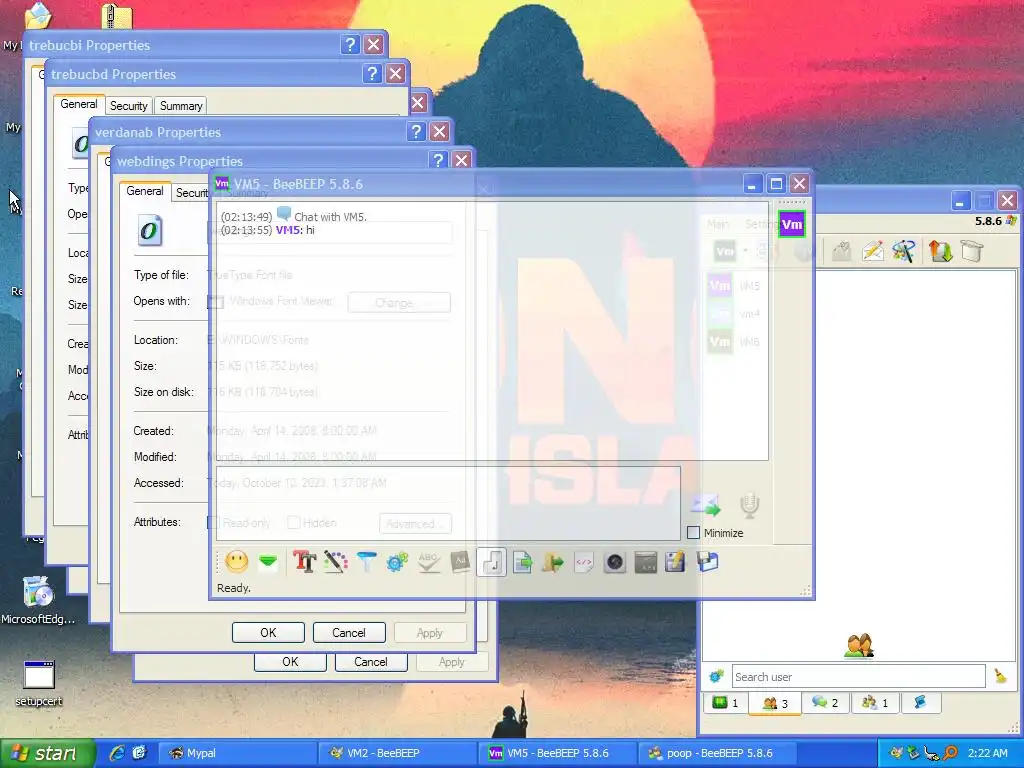The height and width of the screenshot is (768, 1024).
Task: Send the message with the envelope arrow button
Action: (x=705, y=504)
